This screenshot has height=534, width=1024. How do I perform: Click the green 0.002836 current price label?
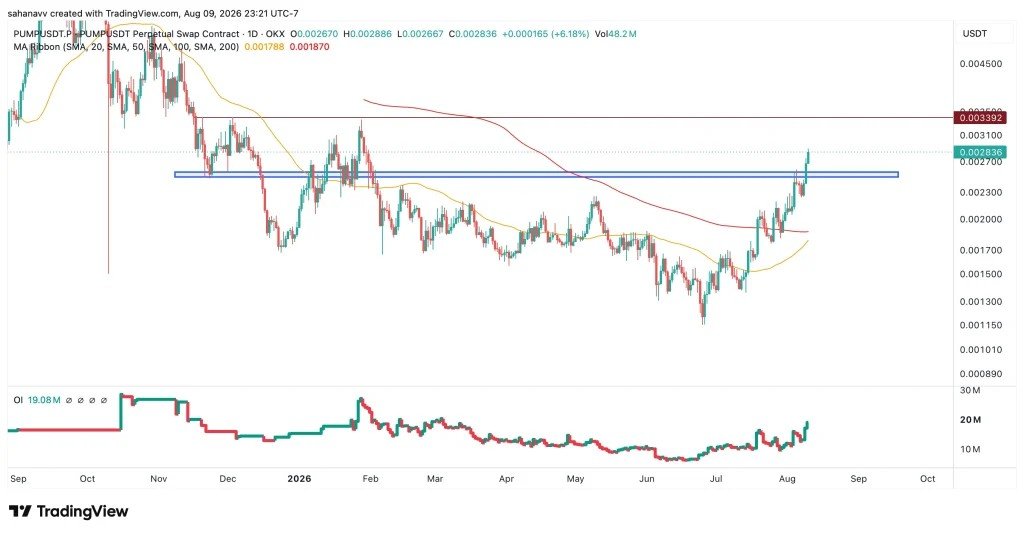(x=980, y=152)
